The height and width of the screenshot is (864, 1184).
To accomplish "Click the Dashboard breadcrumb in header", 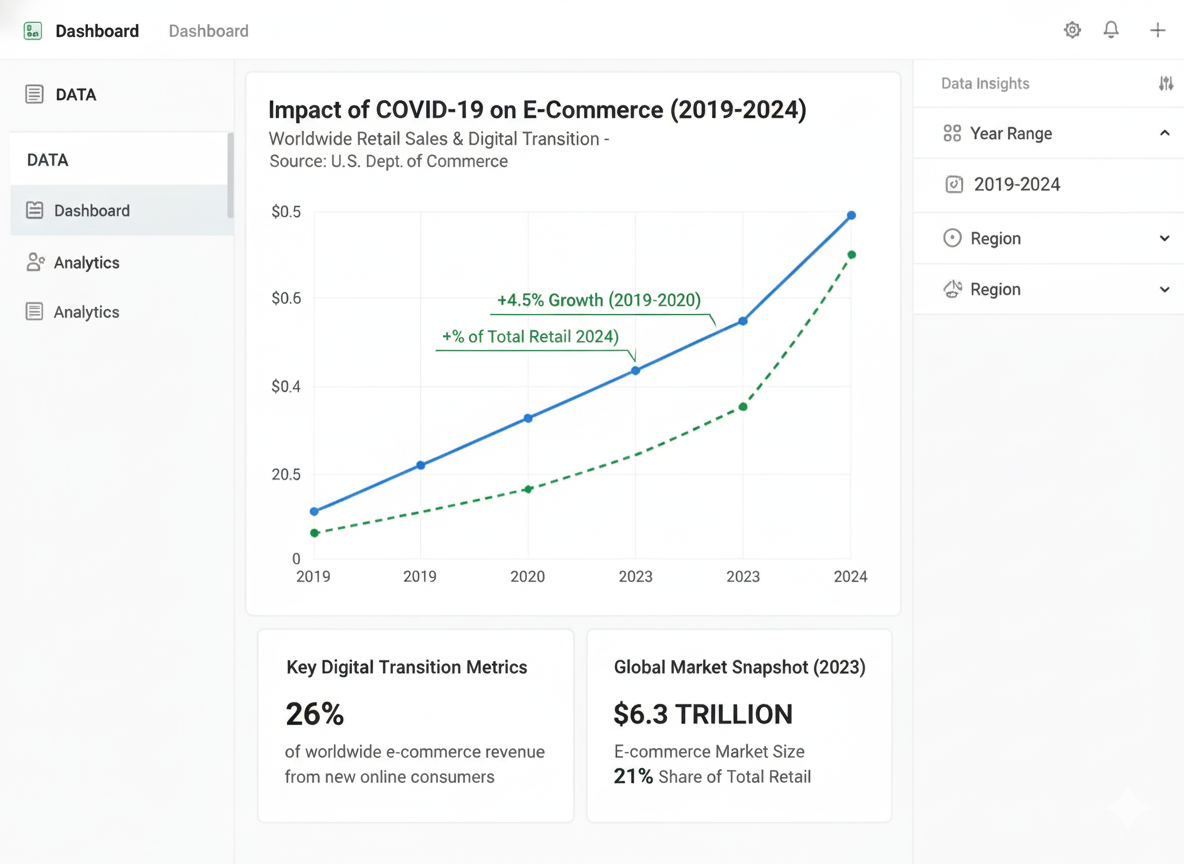I will [208, 31].
